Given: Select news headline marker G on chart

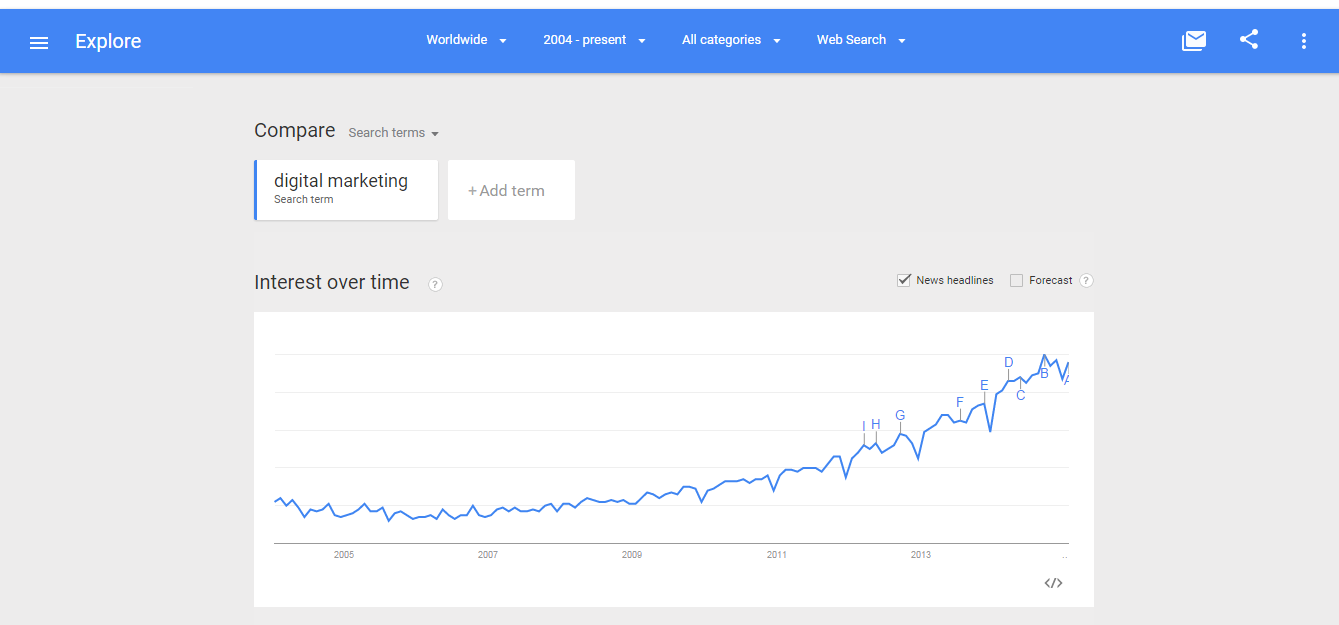Looking at the screenshot, I should coord(900,416).
